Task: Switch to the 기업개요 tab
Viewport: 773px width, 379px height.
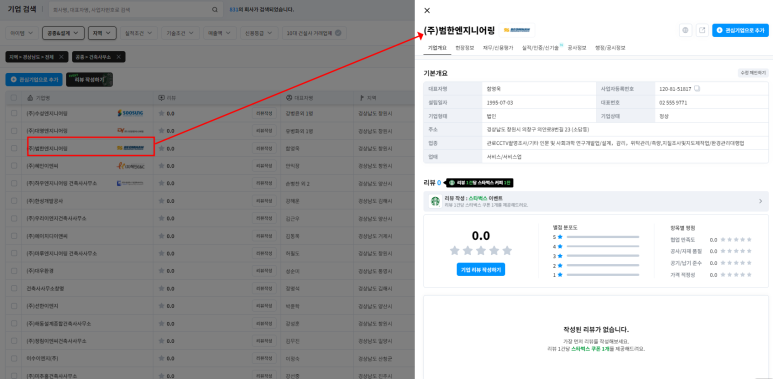Action: (x=437, y=48)
